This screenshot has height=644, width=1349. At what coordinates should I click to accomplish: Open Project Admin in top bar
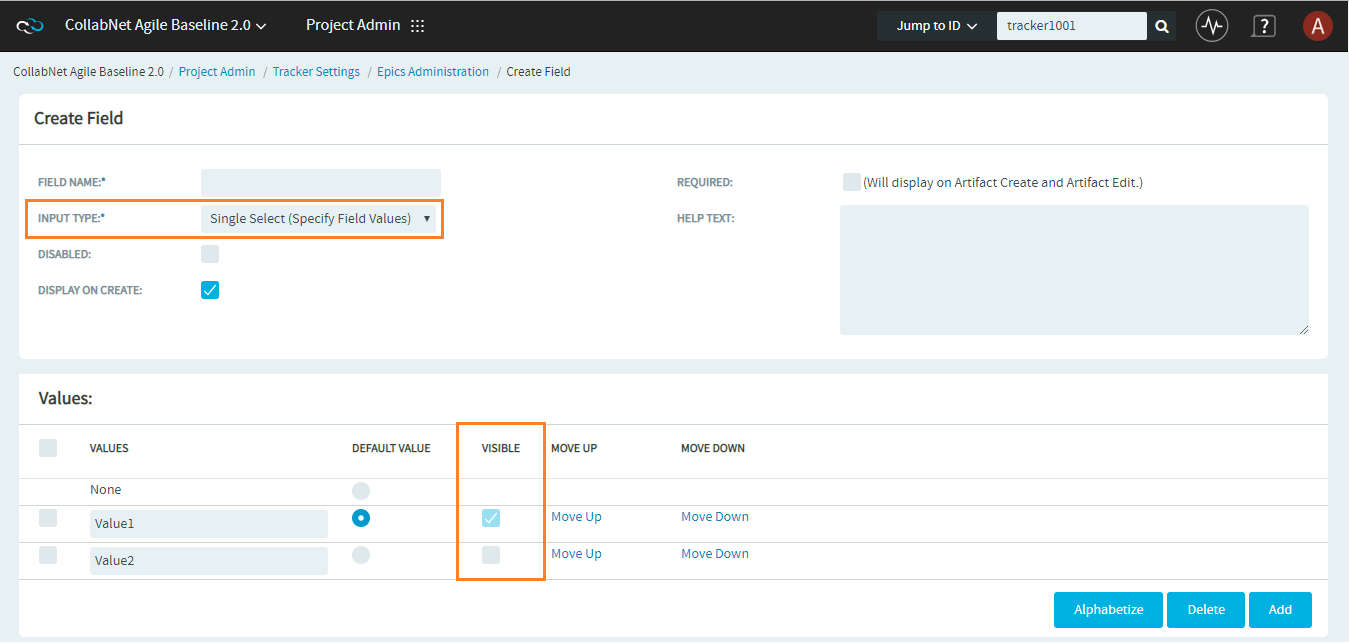tap(353, 25)
